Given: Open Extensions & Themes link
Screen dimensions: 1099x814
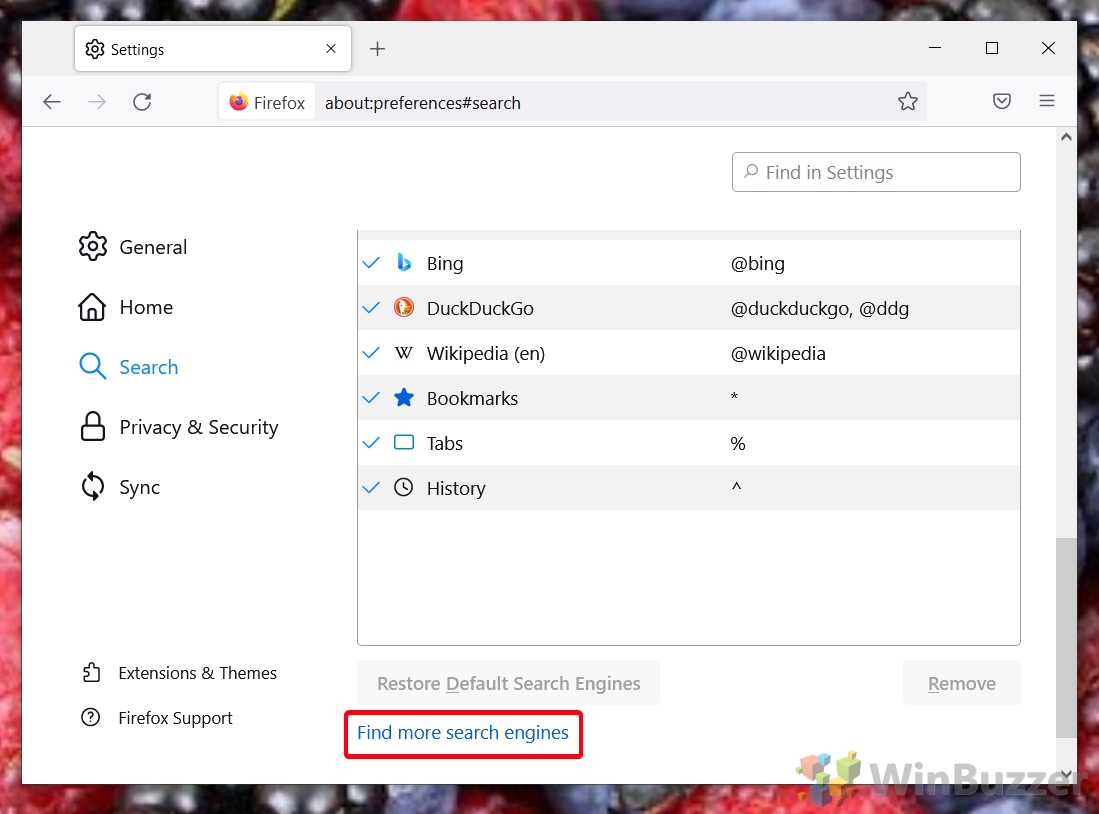Looking at the screenshot, I should (179, 673).
